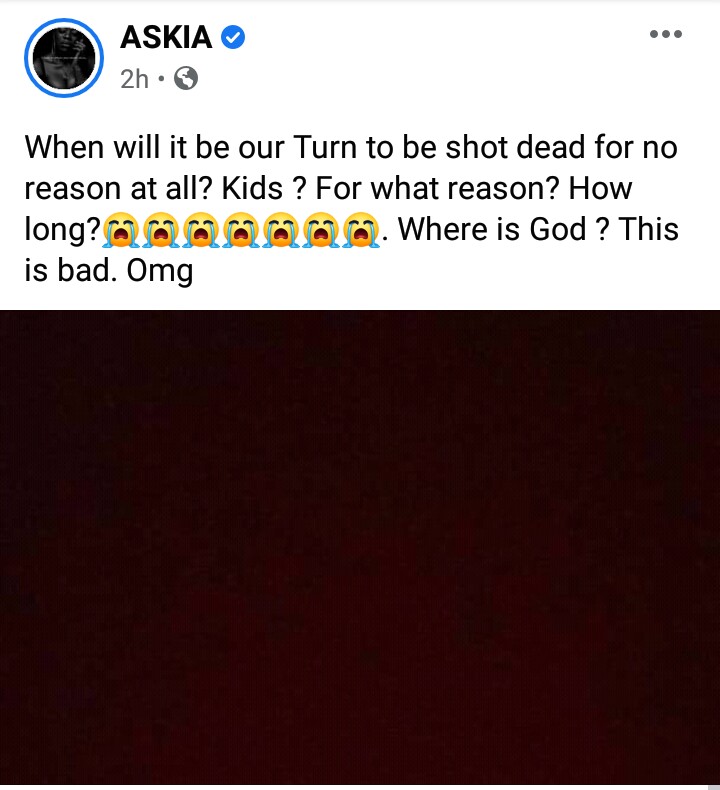Click the globe public-audience icon

tap(186, 79)
